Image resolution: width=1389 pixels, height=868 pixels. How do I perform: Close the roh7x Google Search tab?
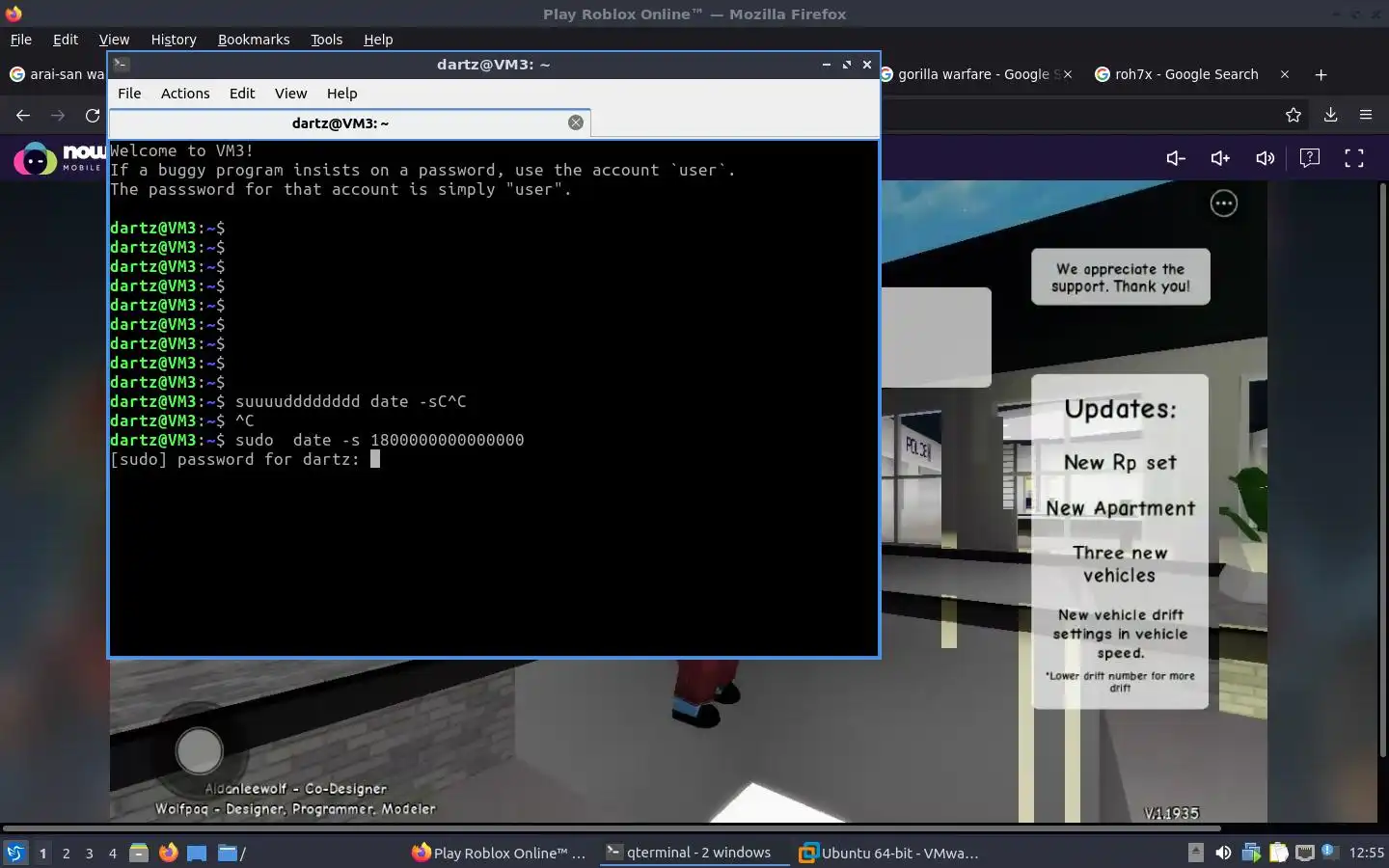(x=1284, y=74)
